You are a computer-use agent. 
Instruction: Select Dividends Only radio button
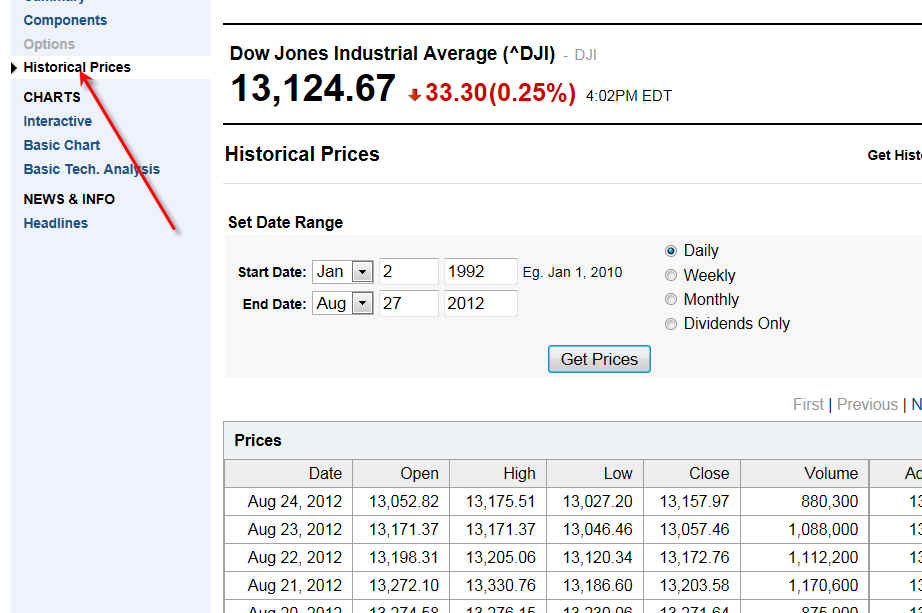click(x=671, y=324)
